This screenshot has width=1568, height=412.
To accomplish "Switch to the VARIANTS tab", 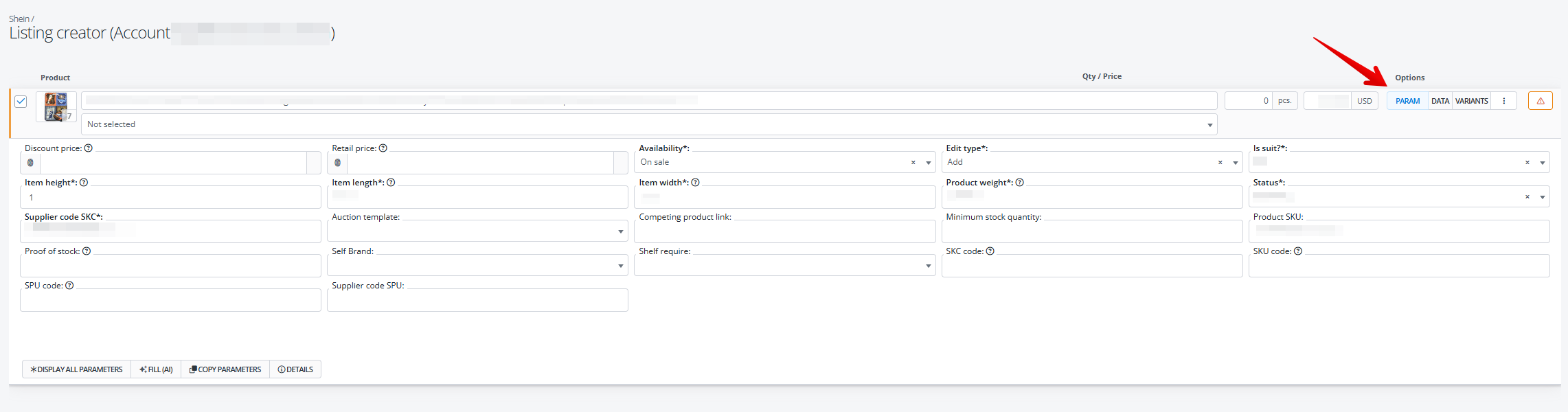I will [x=1471, y=101].
